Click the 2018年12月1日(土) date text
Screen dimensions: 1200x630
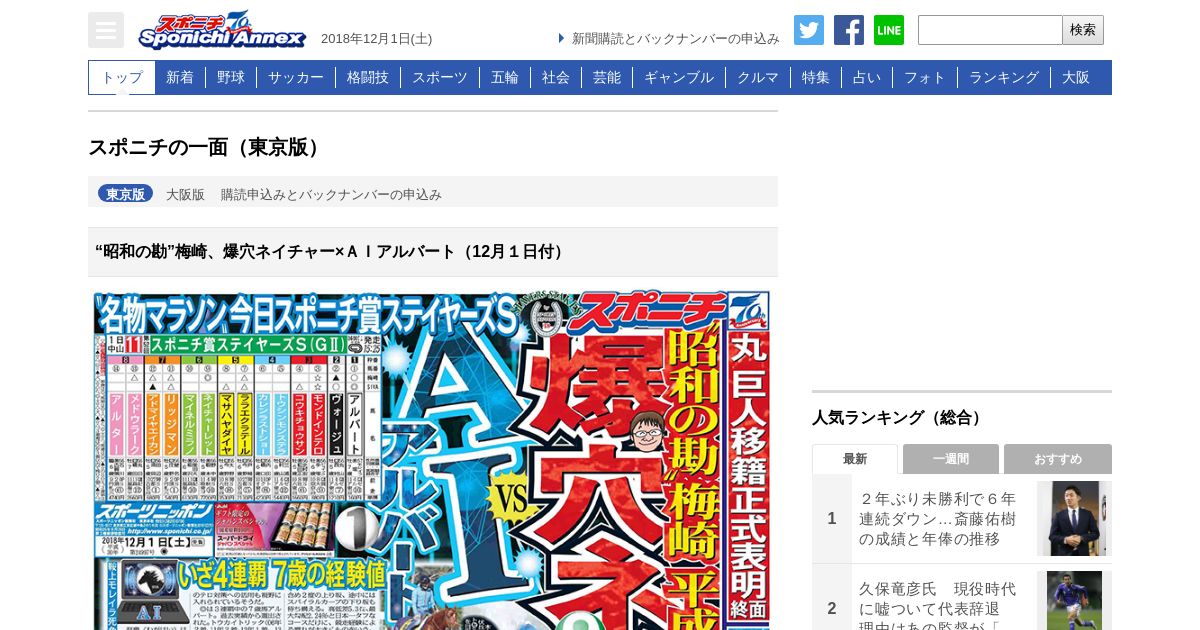(x=376, y=38)
